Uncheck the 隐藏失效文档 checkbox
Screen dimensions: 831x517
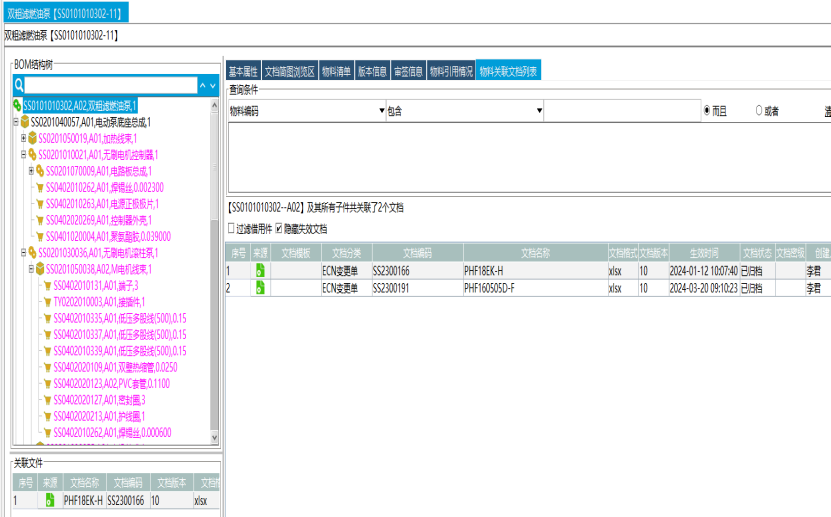(x=279, y=229)
